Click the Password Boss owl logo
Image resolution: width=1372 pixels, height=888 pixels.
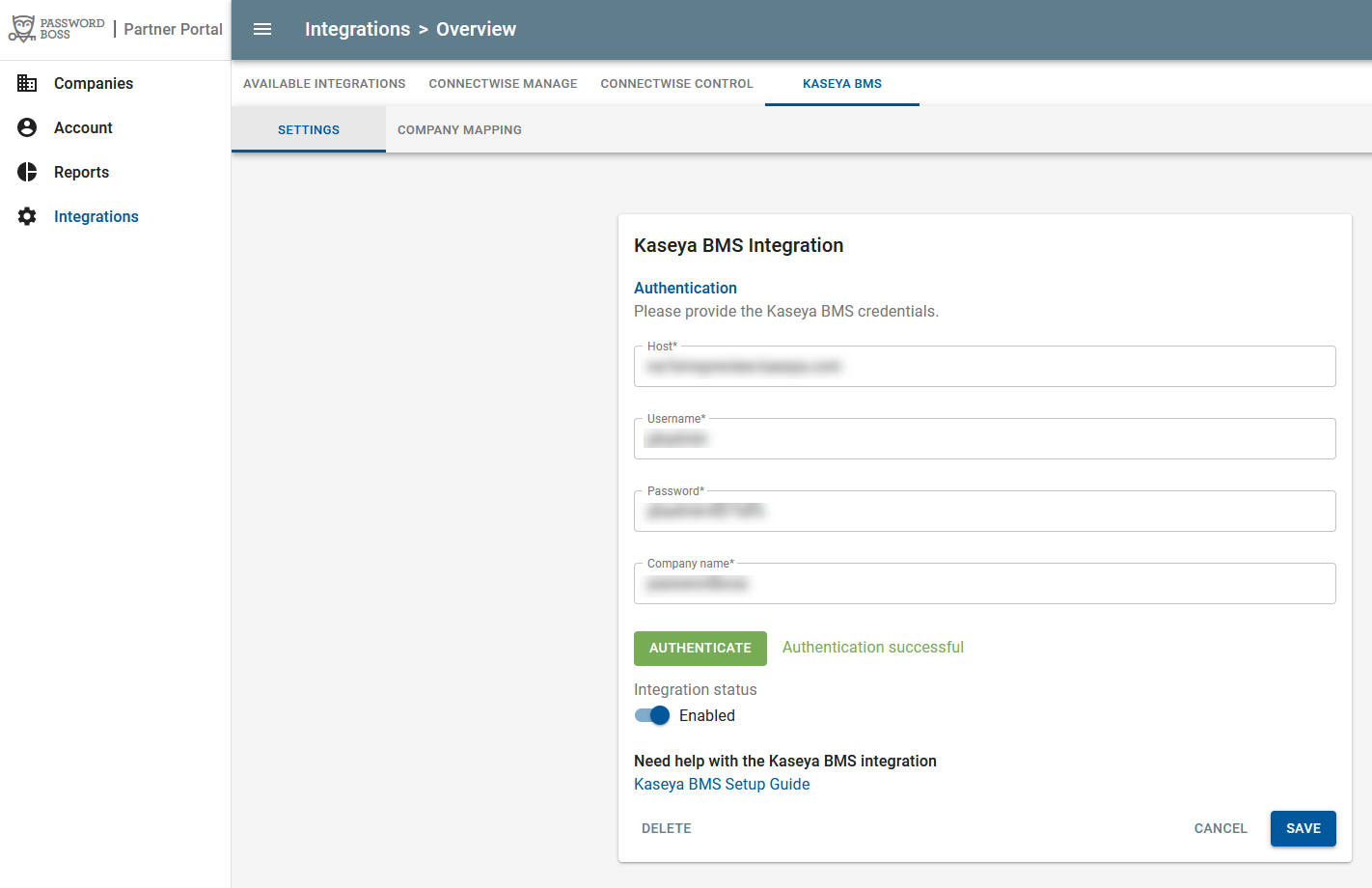click(x=56, y=29)
